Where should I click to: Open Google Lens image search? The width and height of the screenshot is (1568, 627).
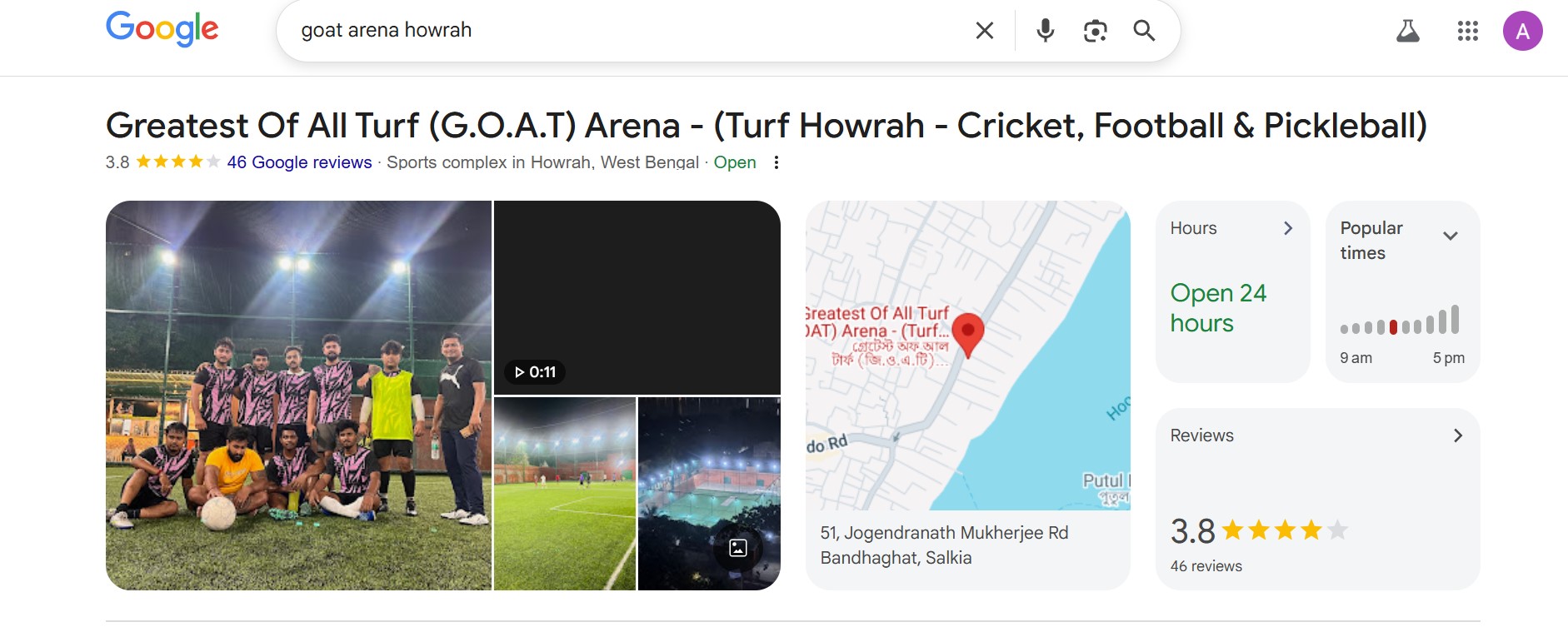point(1094,30)
